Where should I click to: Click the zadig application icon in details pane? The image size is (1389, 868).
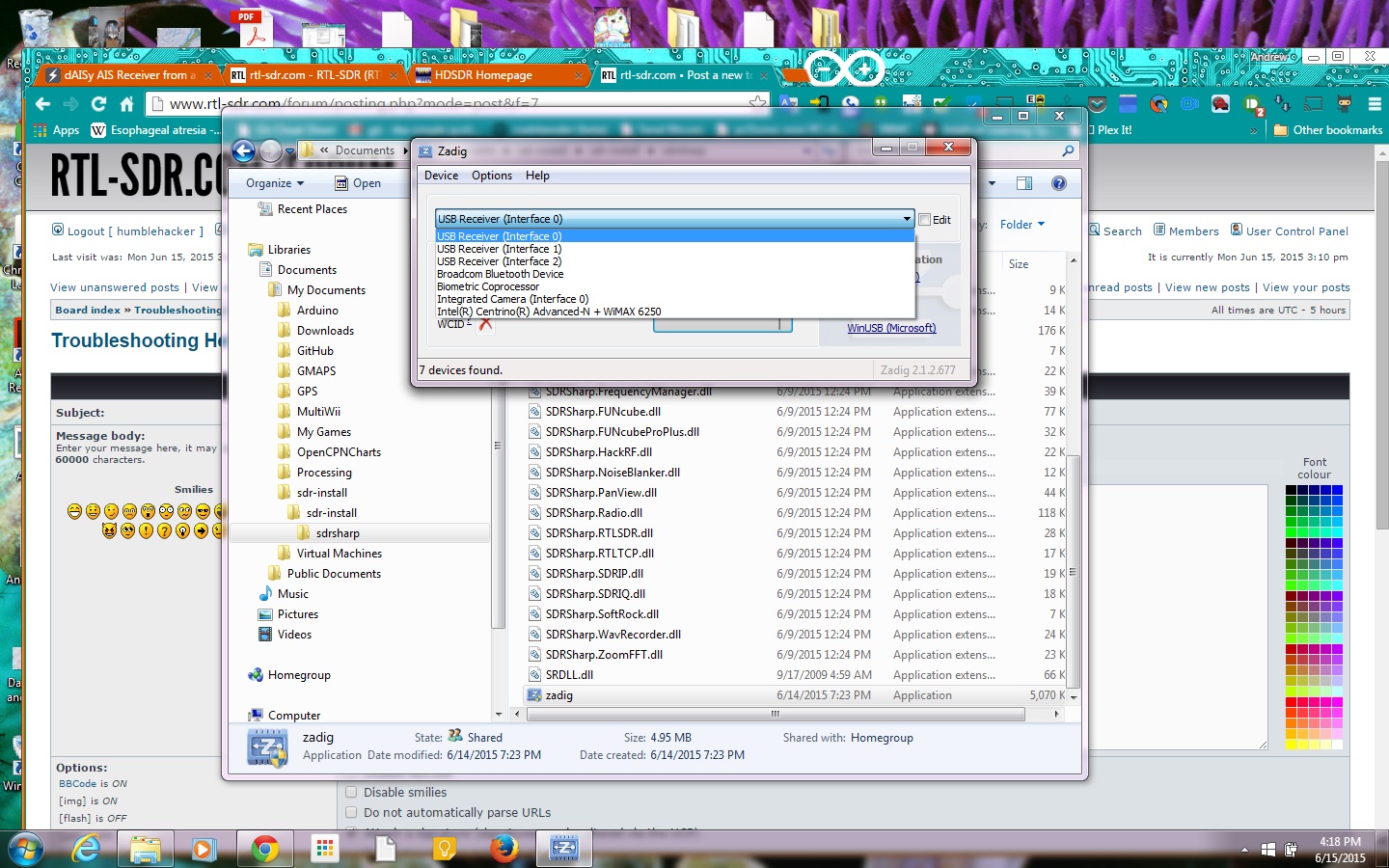tap(267, 747)
